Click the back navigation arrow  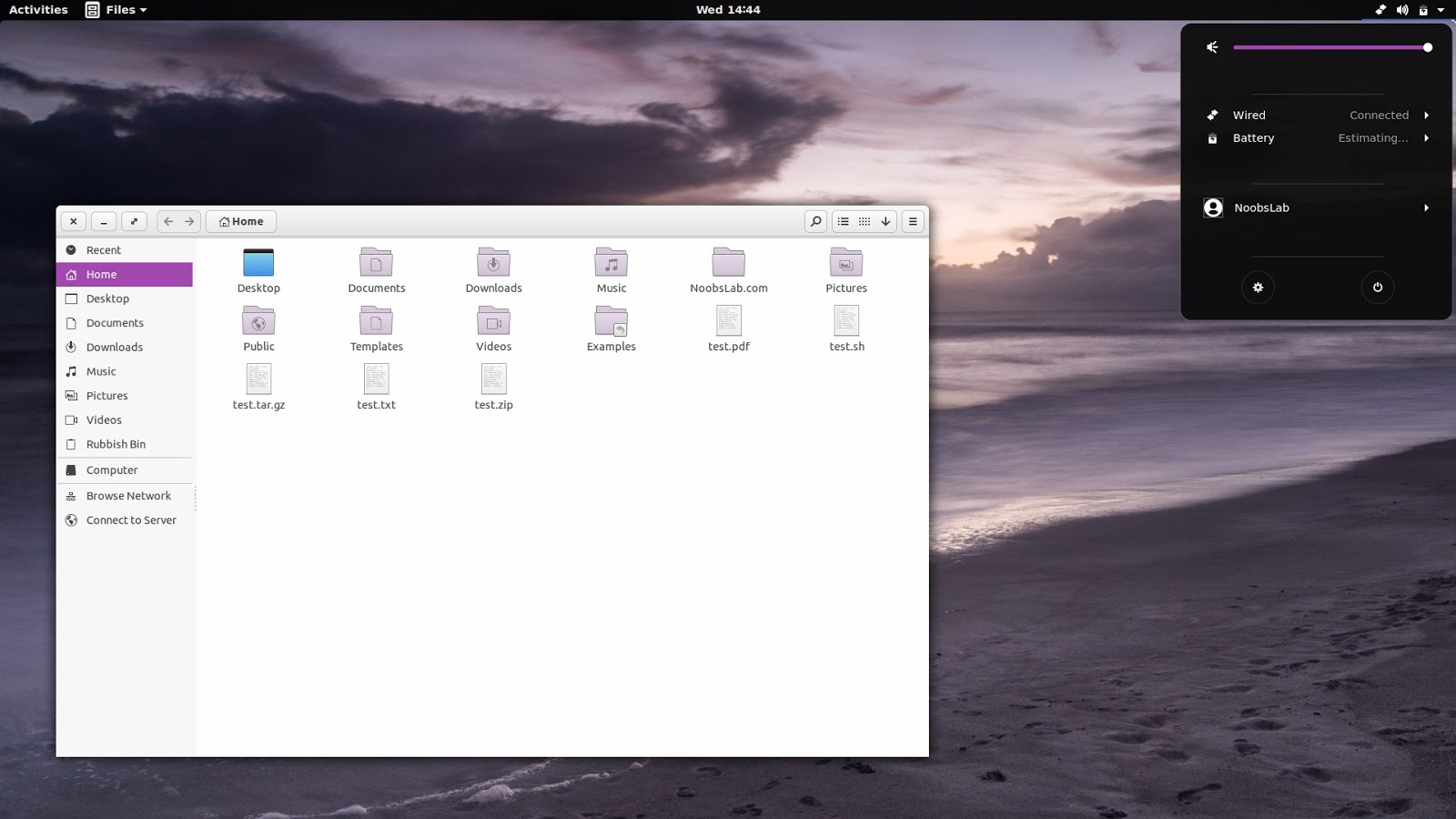[x=167, y=221]
